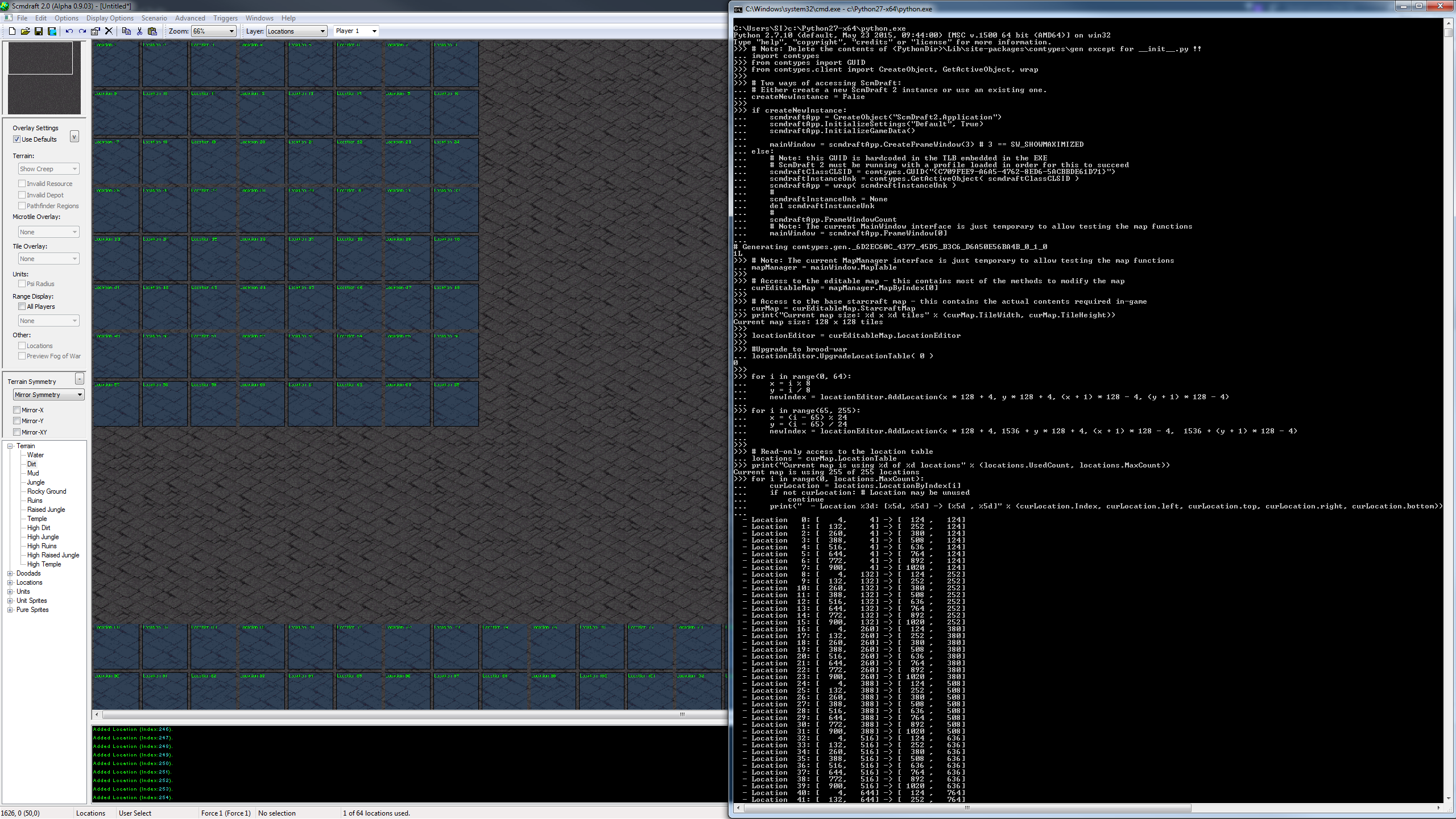Click the New map toolbar icon
The image size is (1456, 819).
[x=12, y=31]
